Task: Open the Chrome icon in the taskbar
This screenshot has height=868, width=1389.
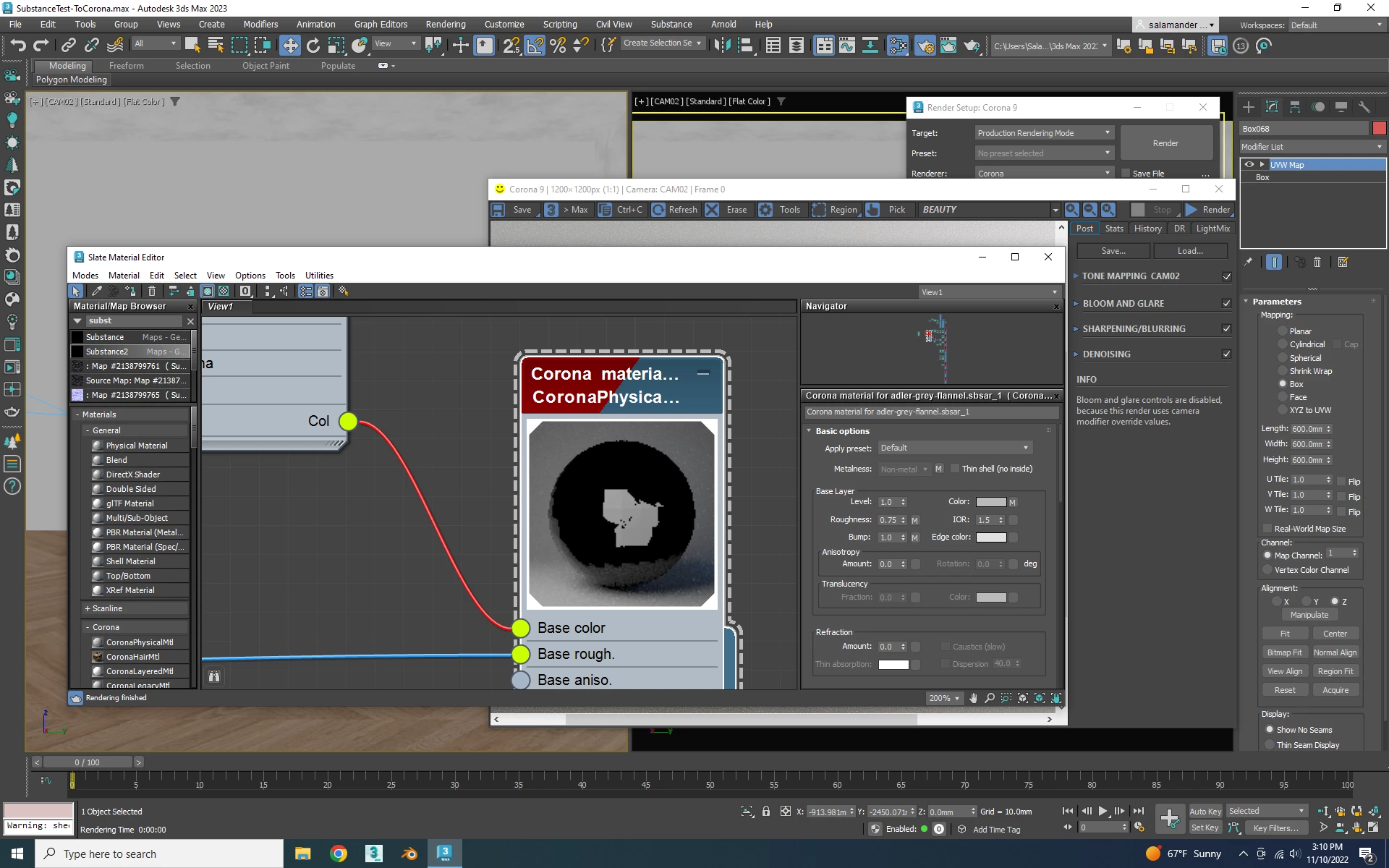Action: (338, 854)
